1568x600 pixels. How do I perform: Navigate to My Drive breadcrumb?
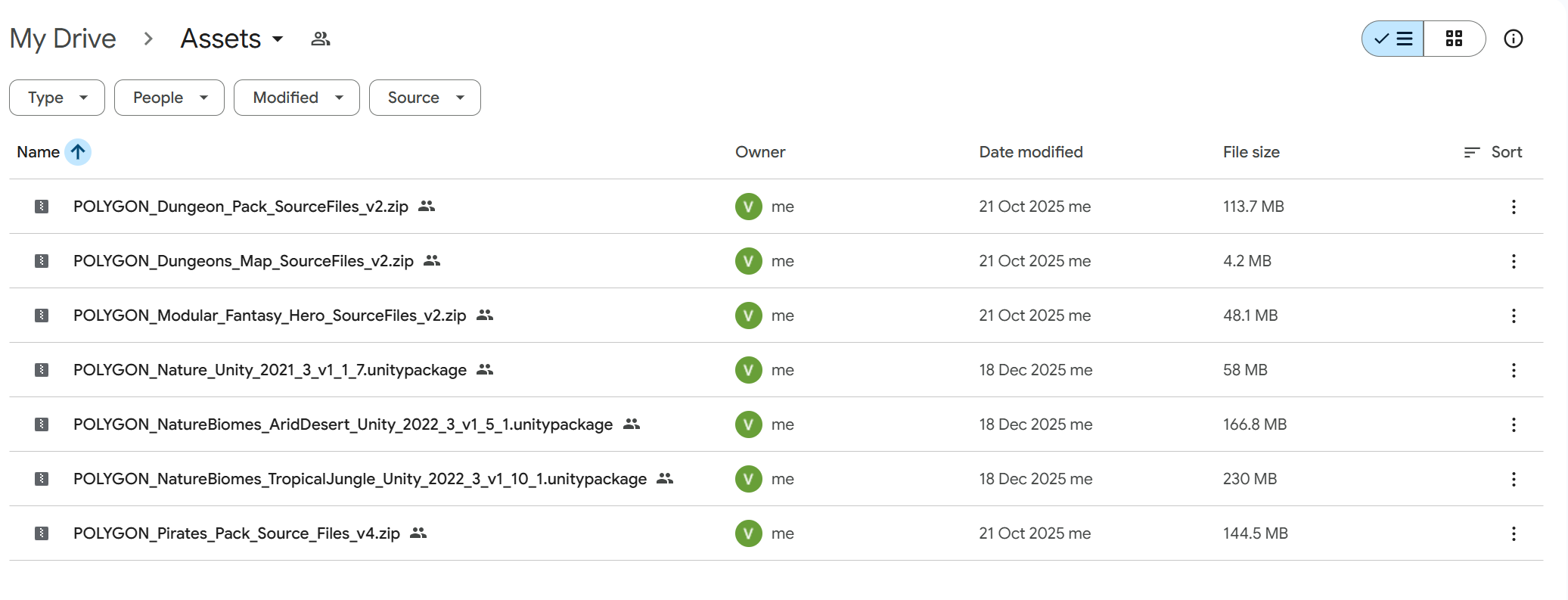[x=63, y=39]
